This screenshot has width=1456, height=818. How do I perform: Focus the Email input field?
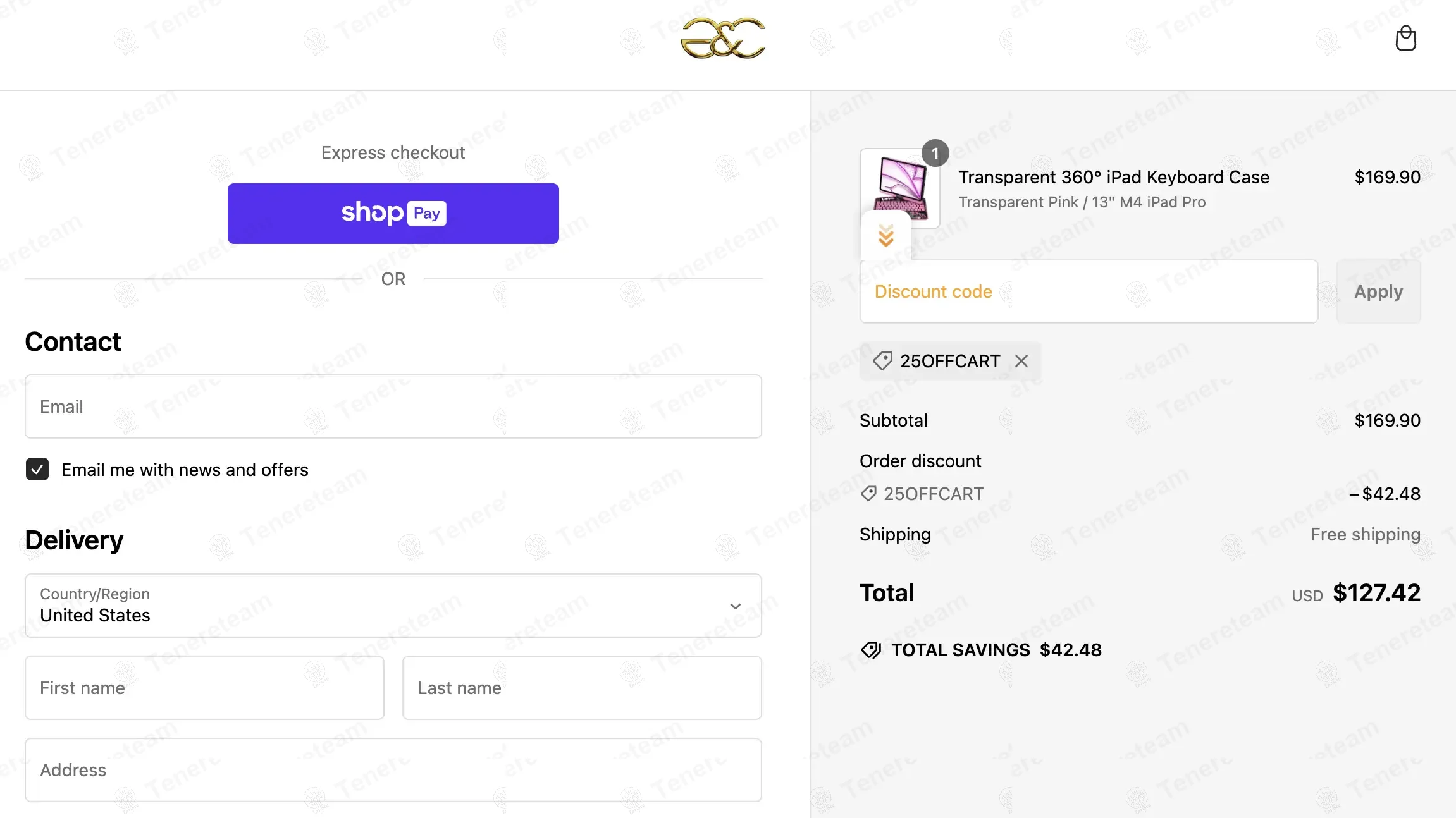click(x=393, y=406)
